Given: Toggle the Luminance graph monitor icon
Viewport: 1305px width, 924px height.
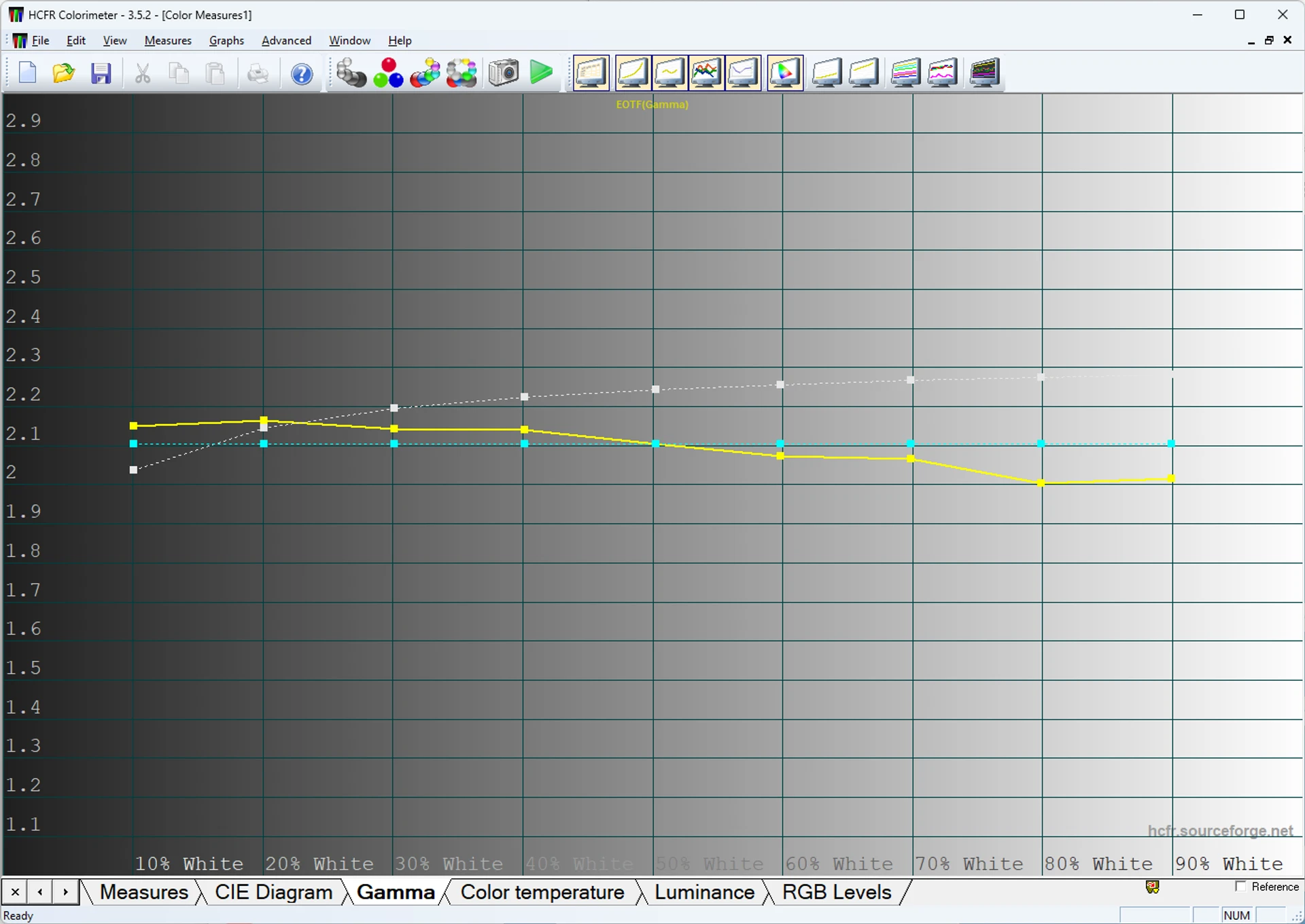Looking at the screenshot, I should pyautogui.click(x=633, y=73).
